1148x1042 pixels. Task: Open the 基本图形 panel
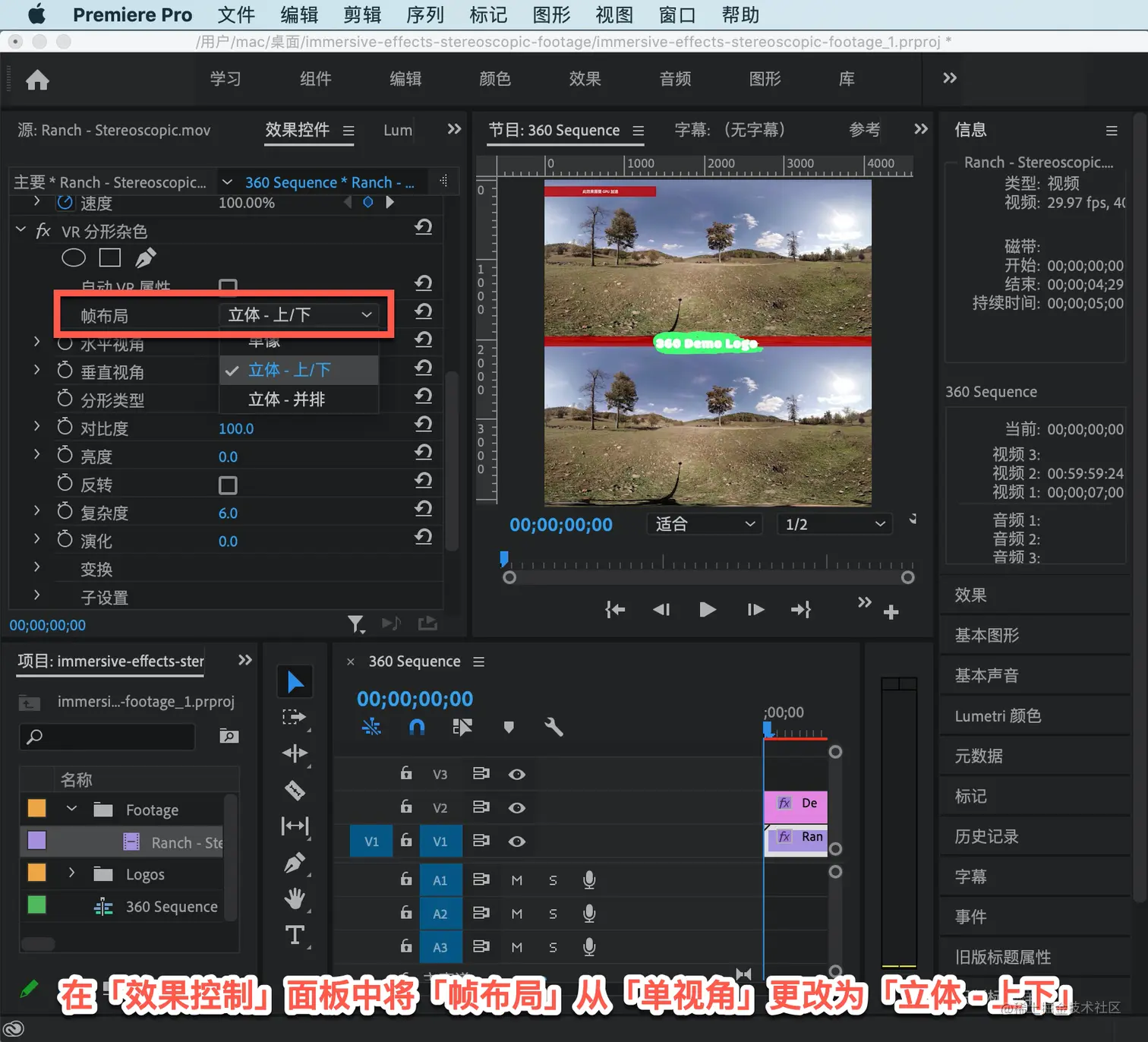pyautogui.click(x=986, y=635)
